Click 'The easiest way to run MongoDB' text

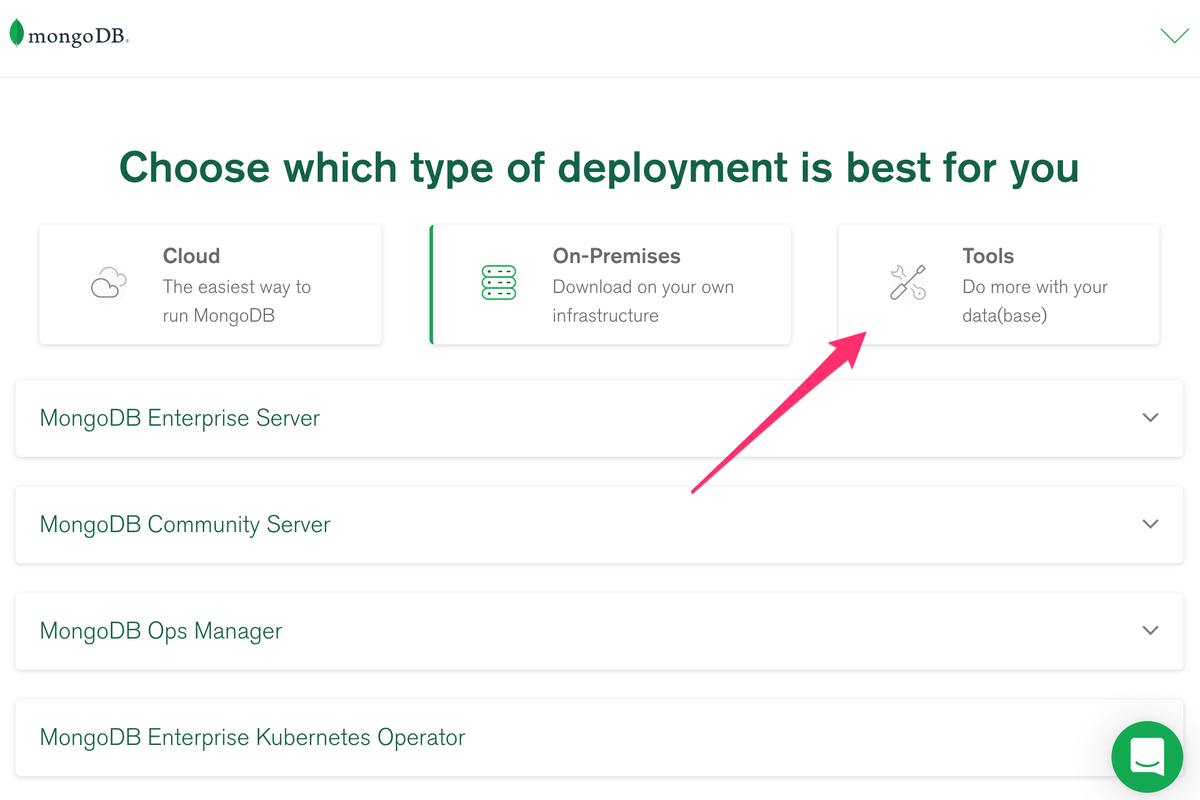[x=237, y=301]
